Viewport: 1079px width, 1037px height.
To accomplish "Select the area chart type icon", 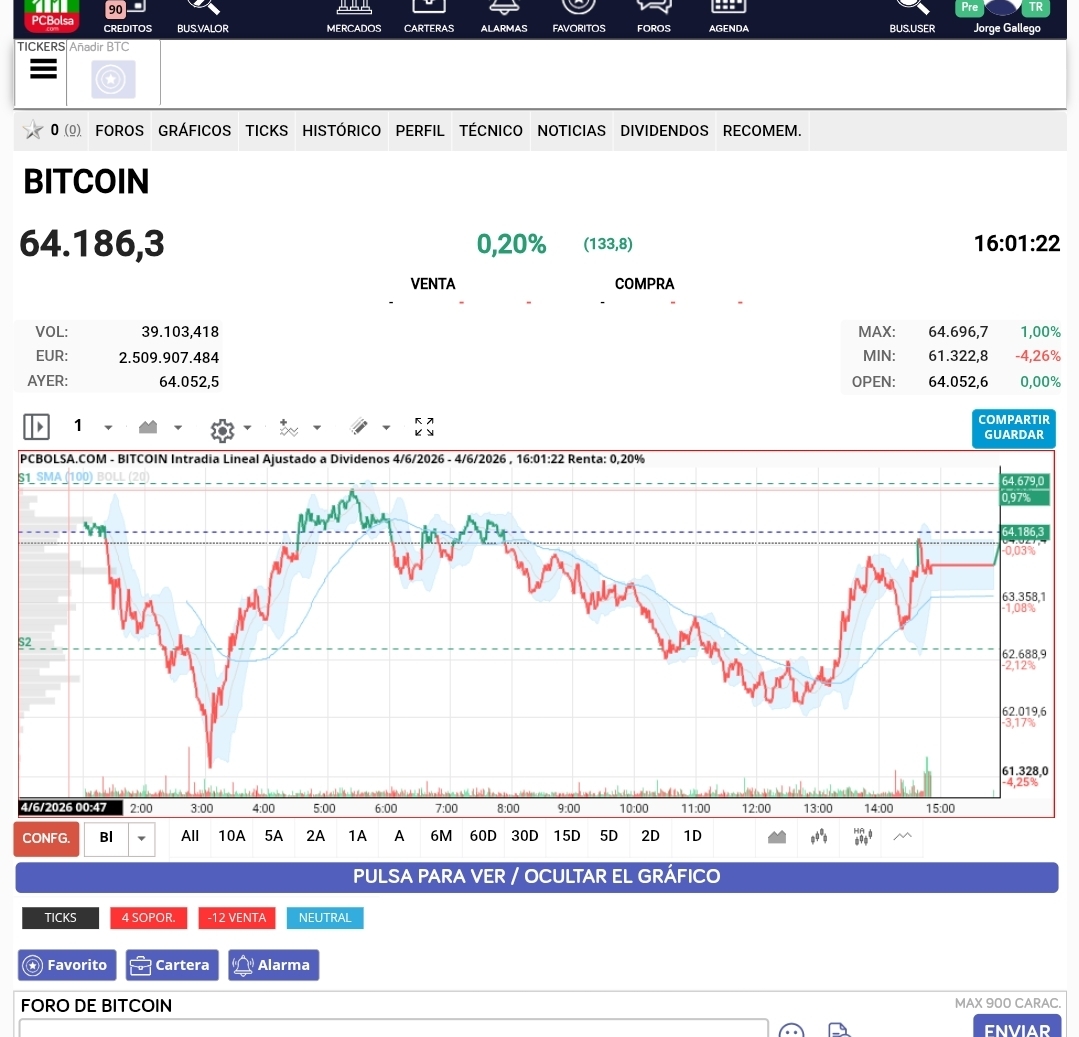I will point(147,427).
